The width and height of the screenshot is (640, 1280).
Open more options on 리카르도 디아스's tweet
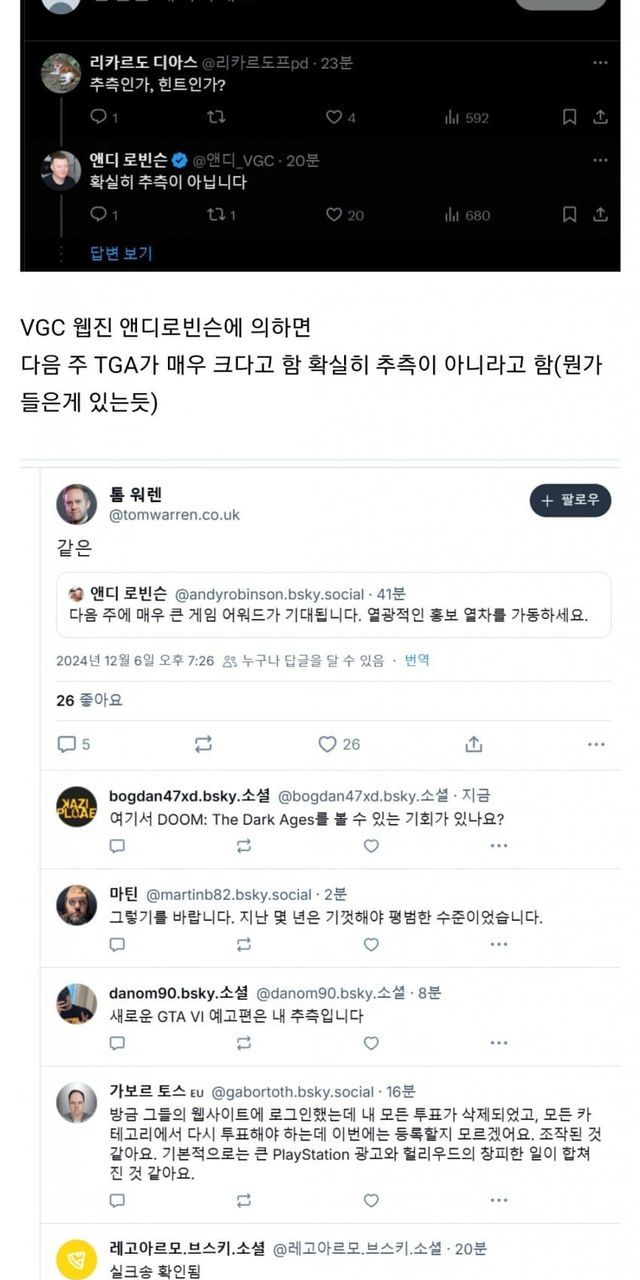point(600,62)
